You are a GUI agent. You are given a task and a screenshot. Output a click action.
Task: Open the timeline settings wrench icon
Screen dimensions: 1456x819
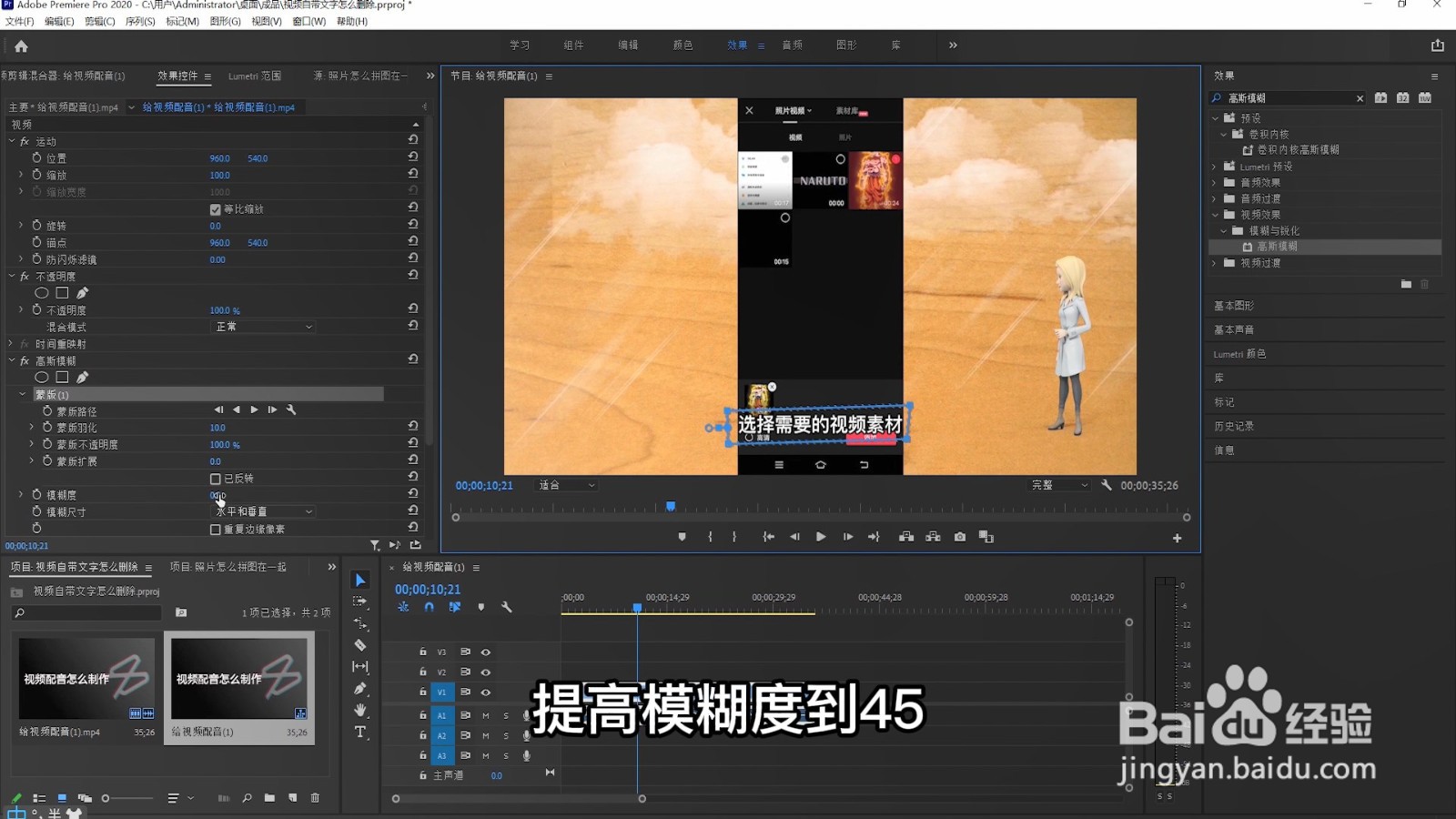point(507,606)
